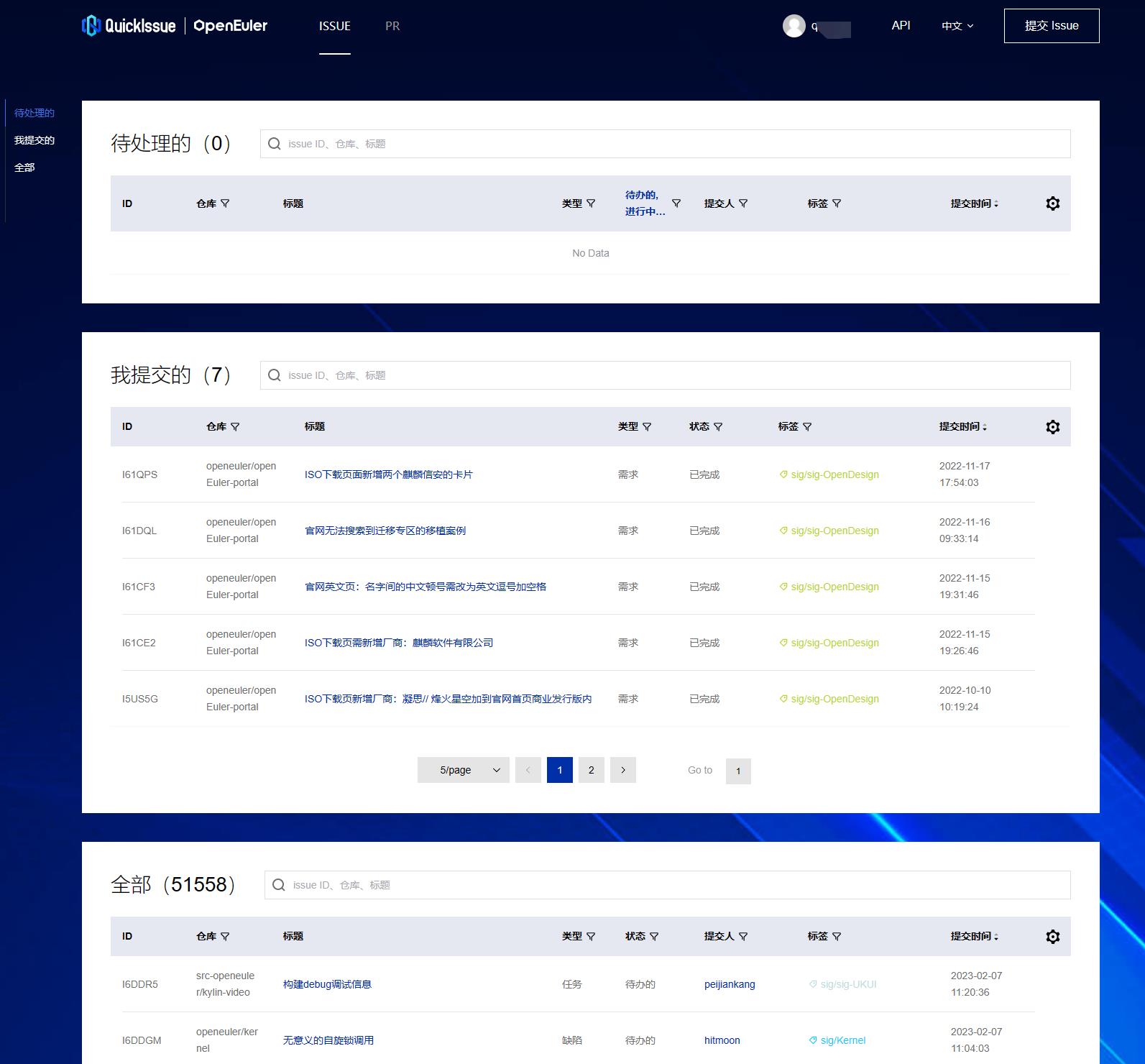Toggle 提交时间 sort order in 待处理的 table
This screenshot has height=1064, width=1145.
(x=996, y=204)
